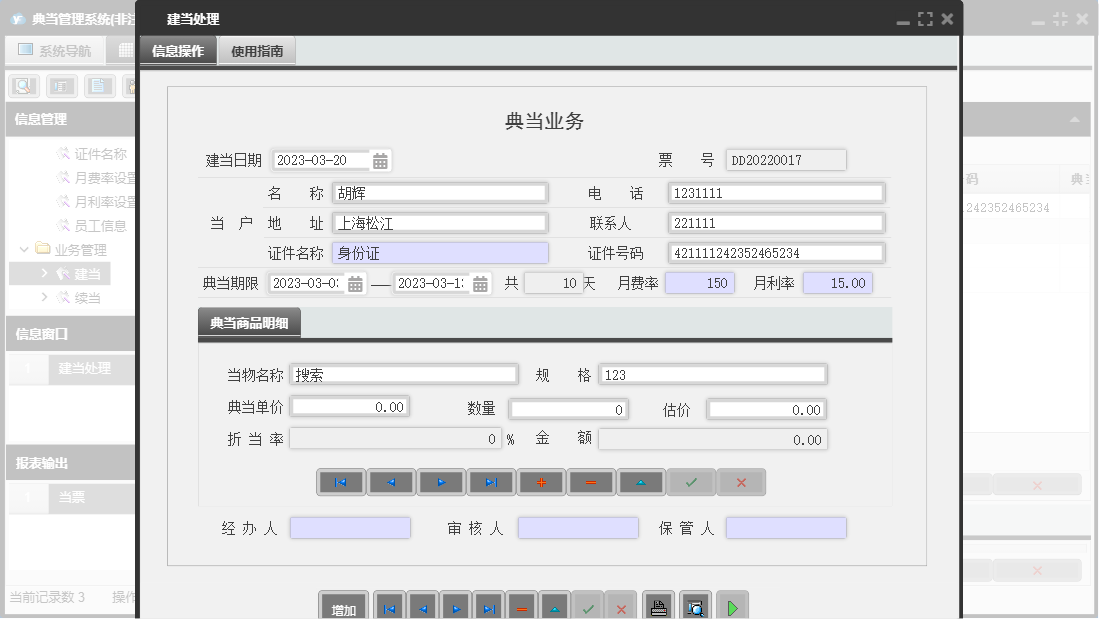1099x635 pixels.
Task: Open the calendar picker next to 建当日期
Action: coord(378,158)
